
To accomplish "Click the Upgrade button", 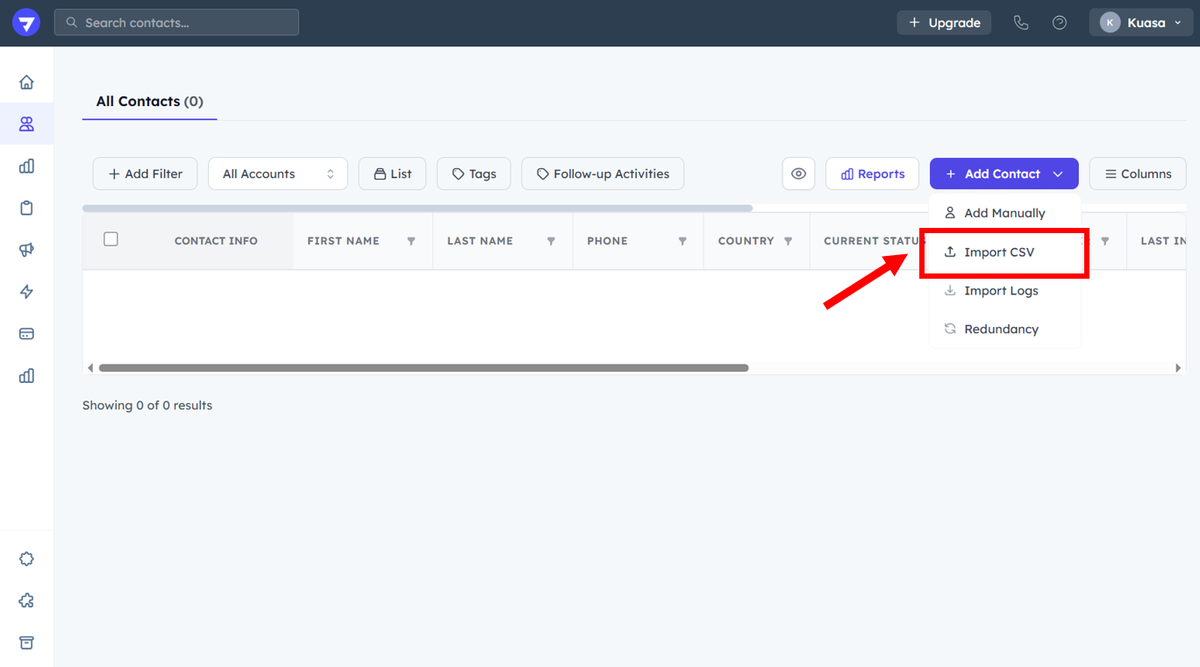I will click(x=944, y=23).
